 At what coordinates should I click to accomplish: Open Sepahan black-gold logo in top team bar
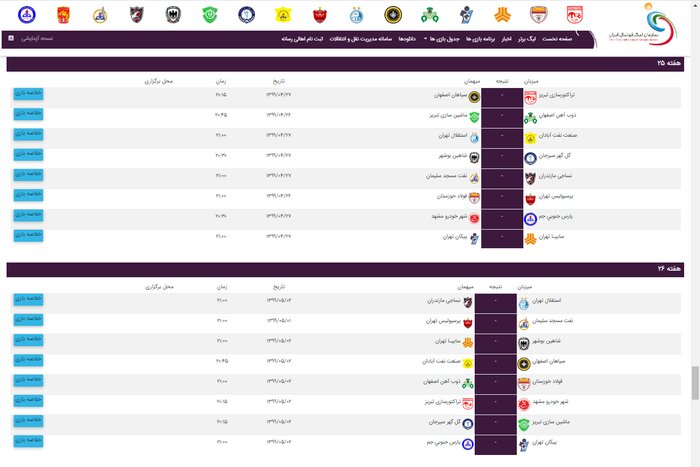pos(393,15)
